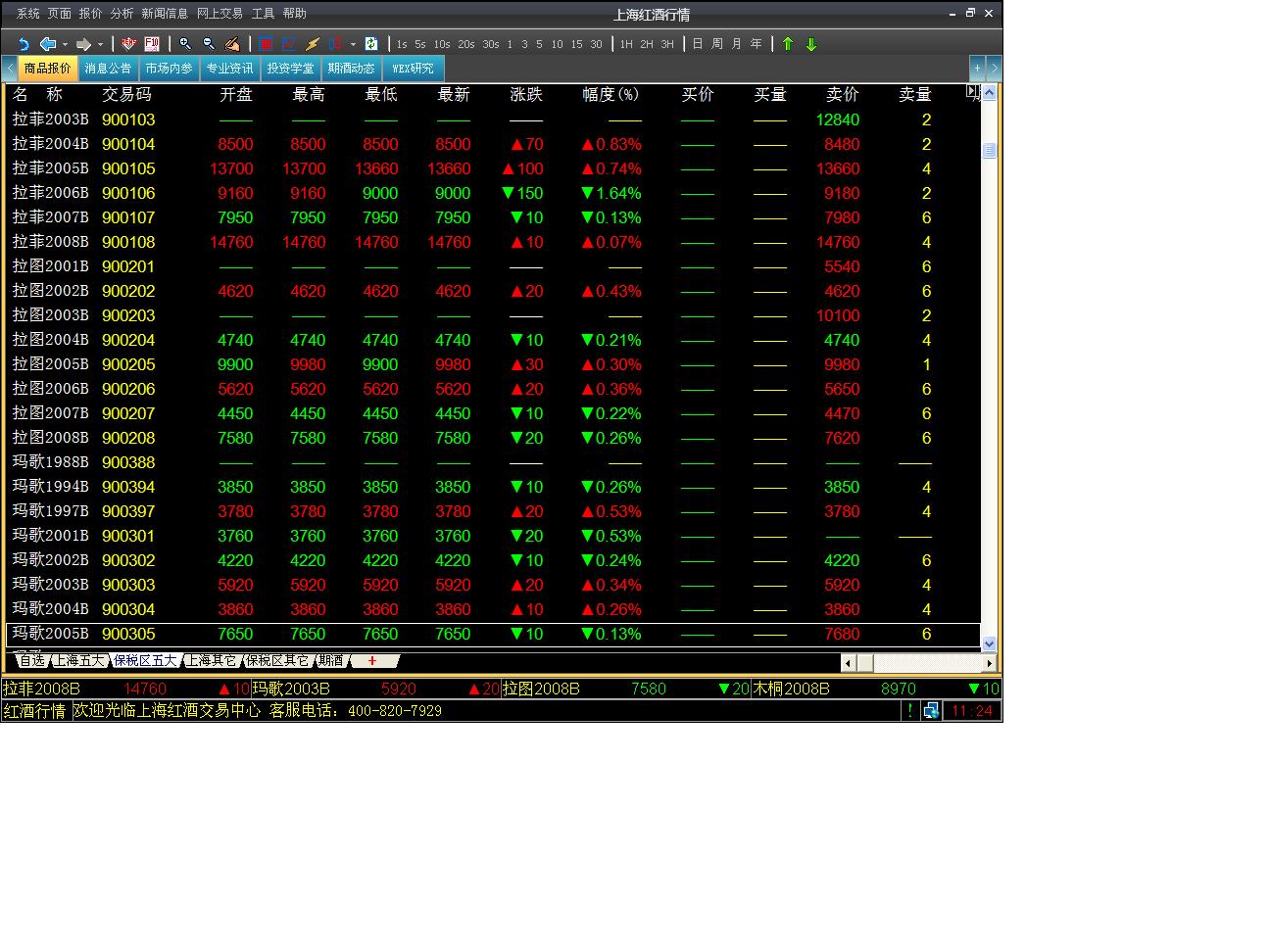Screen dimensions: 1270x952
Task: Sort by the 涨跌 column header
Action: pos(526,95)
